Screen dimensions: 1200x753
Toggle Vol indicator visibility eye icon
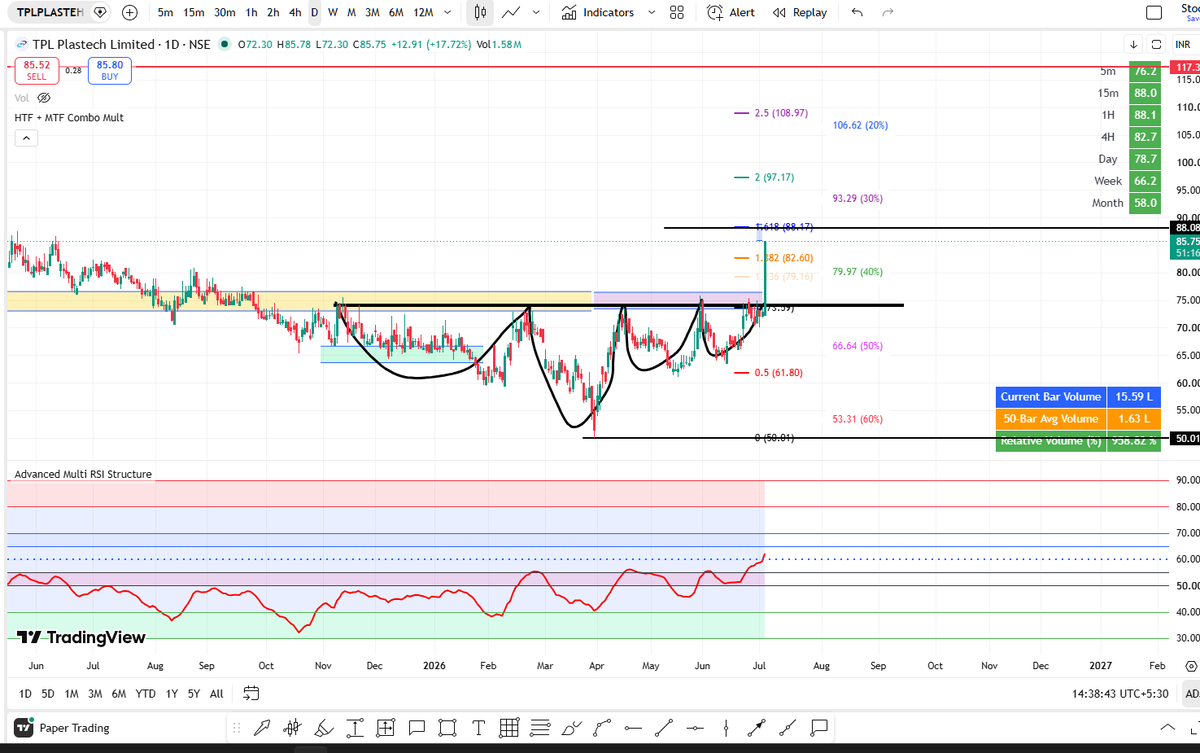point(43,98)
